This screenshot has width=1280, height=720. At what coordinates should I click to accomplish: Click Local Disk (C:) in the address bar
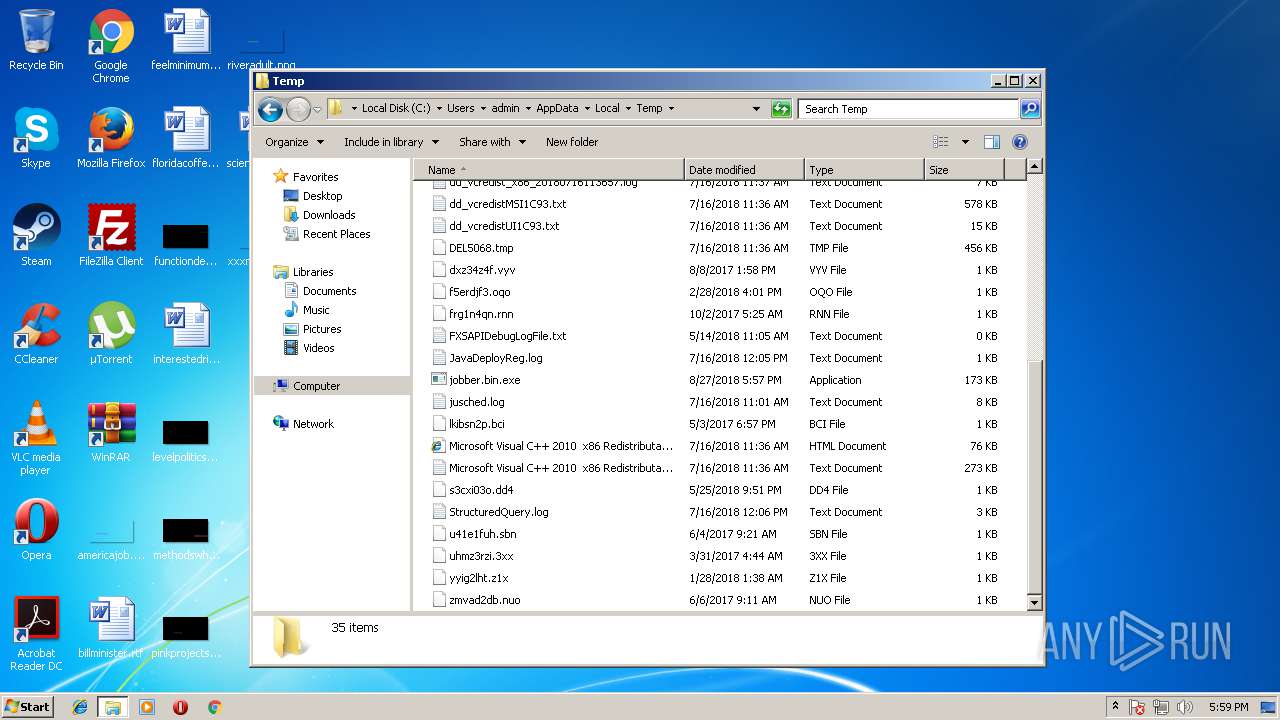396,109
